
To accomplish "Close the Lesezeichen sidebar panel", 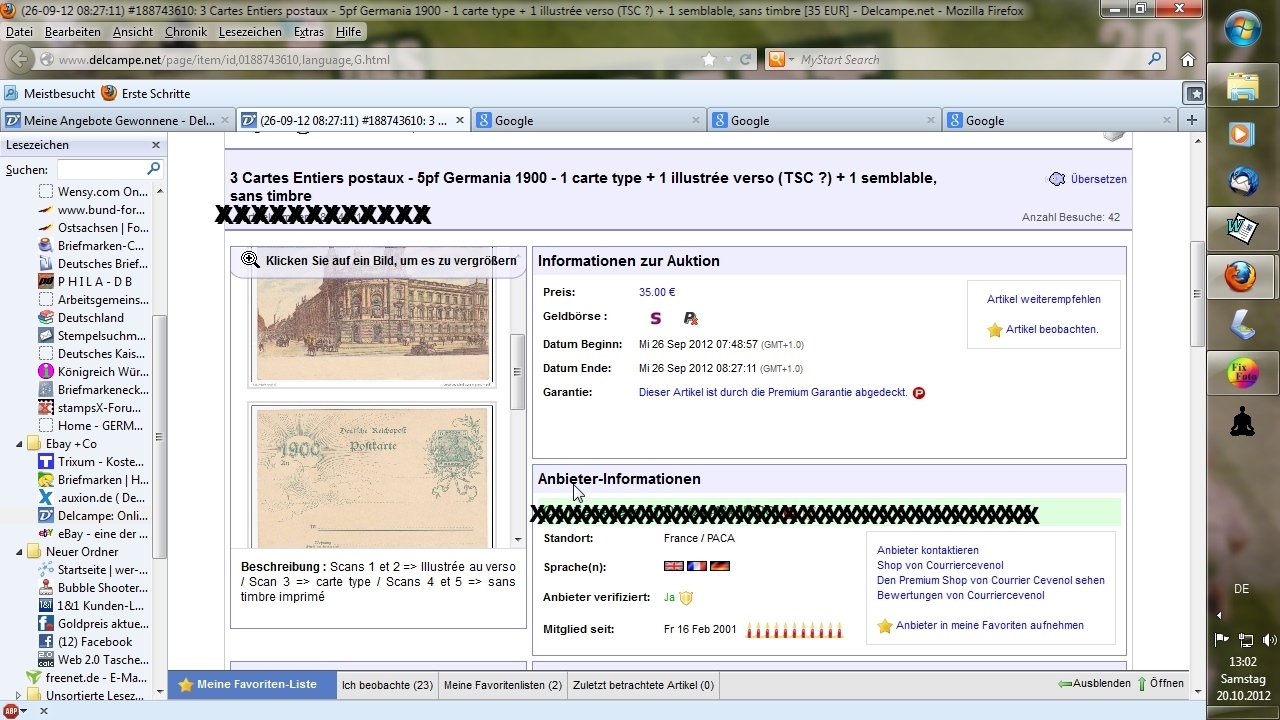I will point(155,145).
